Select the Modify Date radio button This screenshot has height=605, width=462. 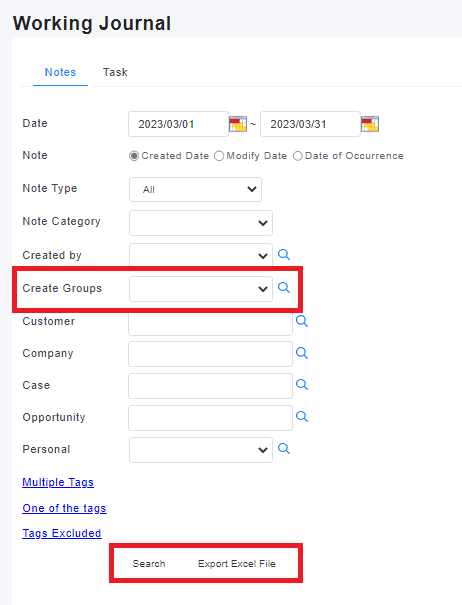[x=219, y=156]
